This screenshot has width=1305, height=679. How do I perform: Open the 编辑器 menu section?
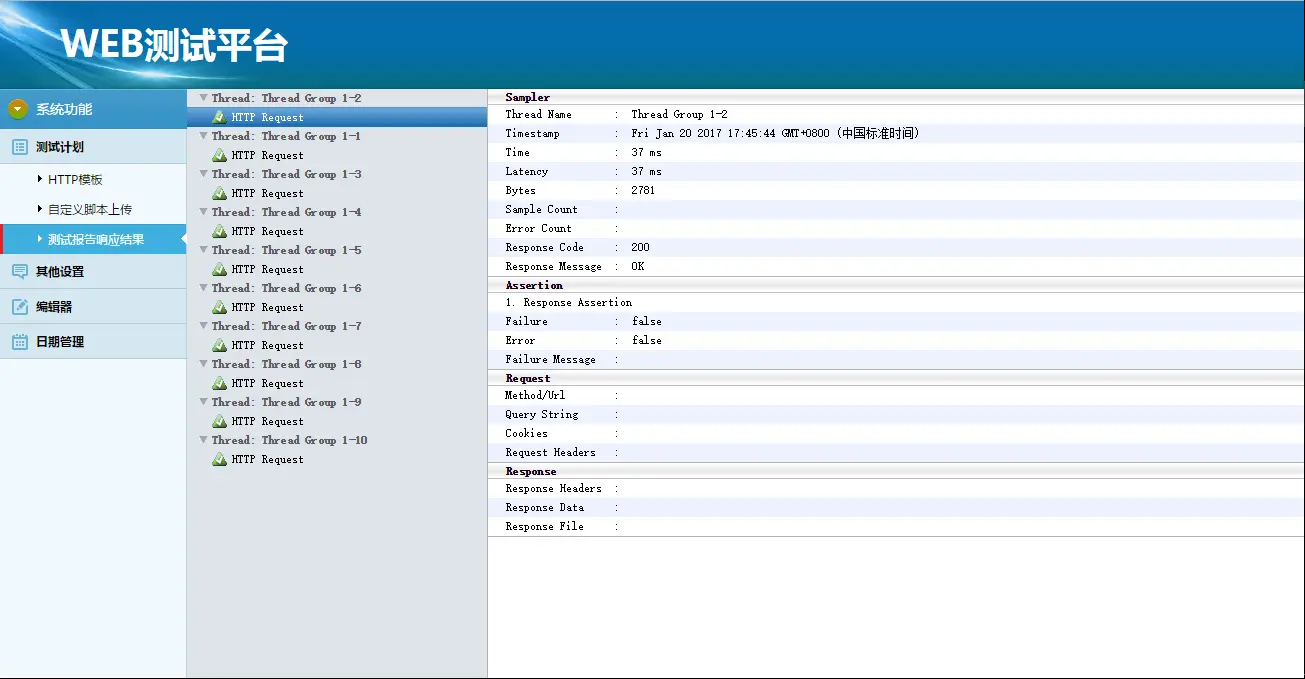[x=93, y=306]
